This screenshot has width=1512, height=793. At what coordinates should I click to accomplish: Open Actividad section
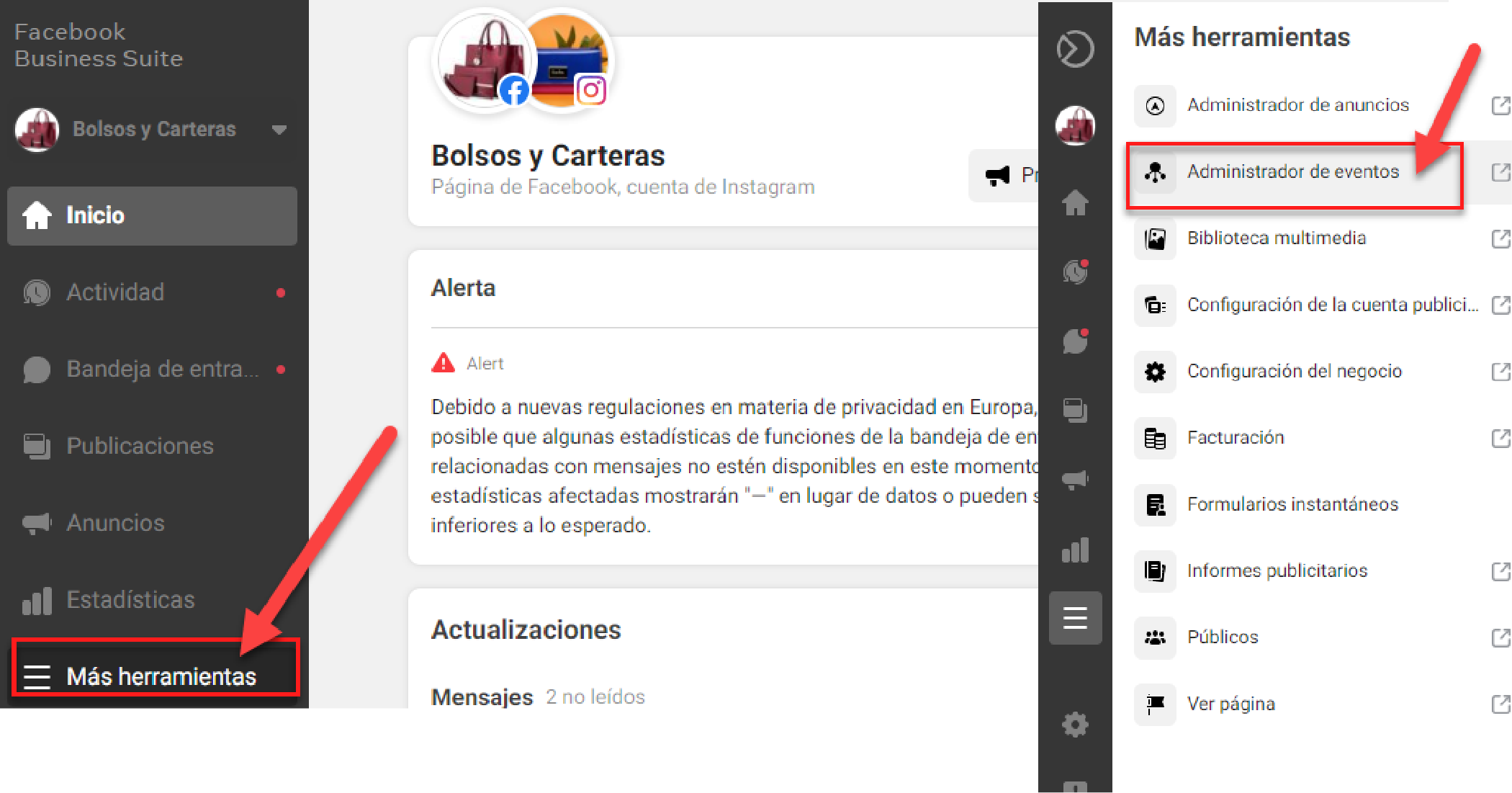tap(115, 292)
